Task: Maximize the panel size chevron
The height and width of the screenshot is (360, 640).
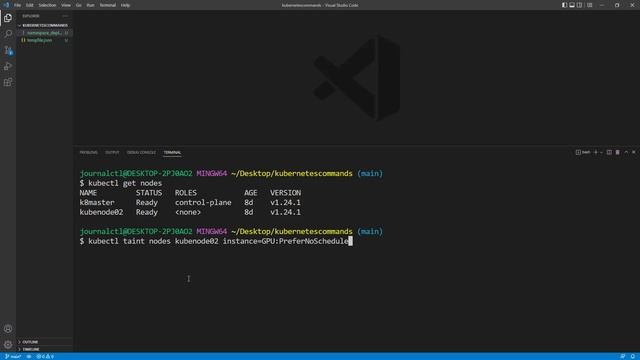Action: (x=626, y=152)
